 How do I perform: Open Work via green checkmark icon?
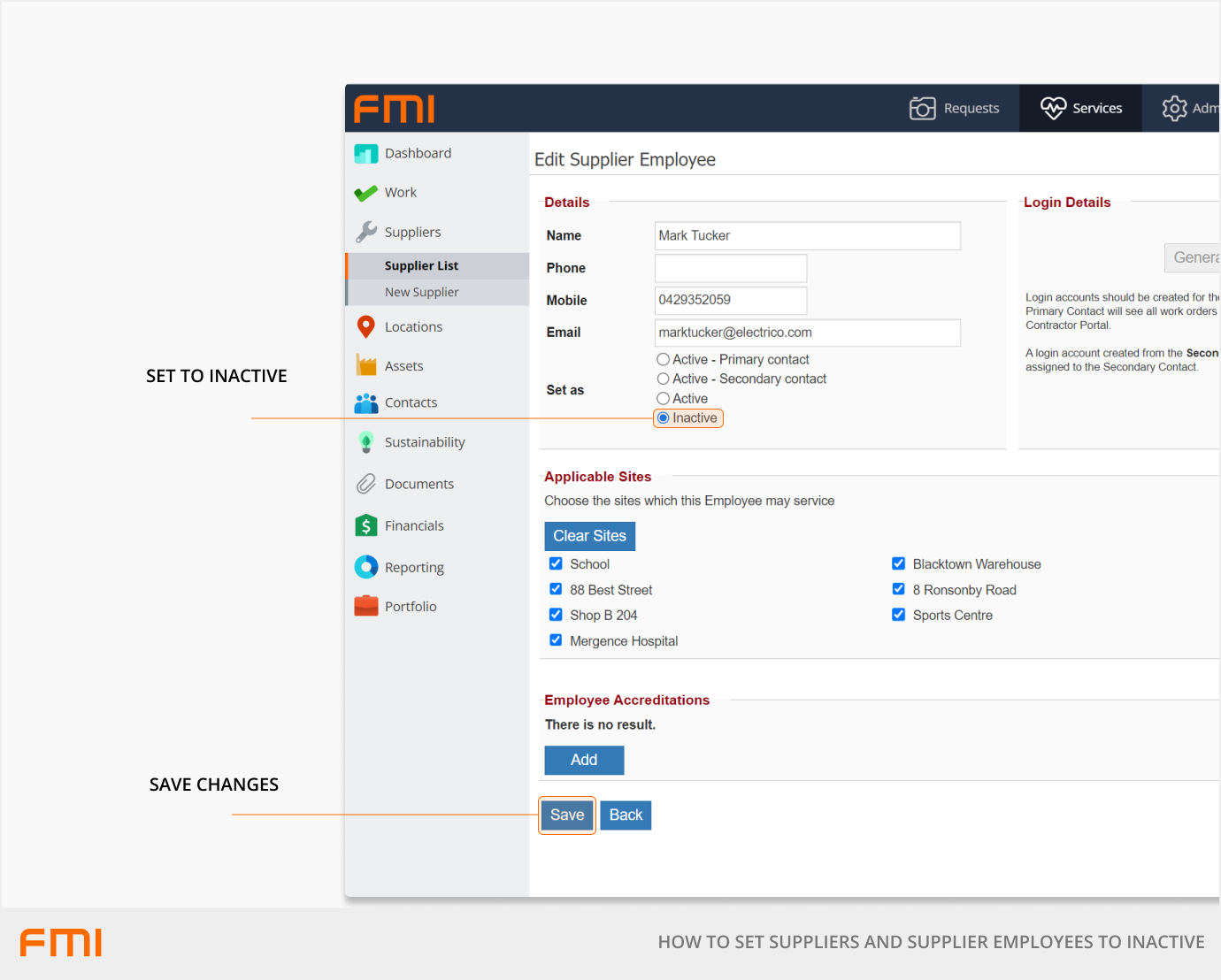coord(365,193)
